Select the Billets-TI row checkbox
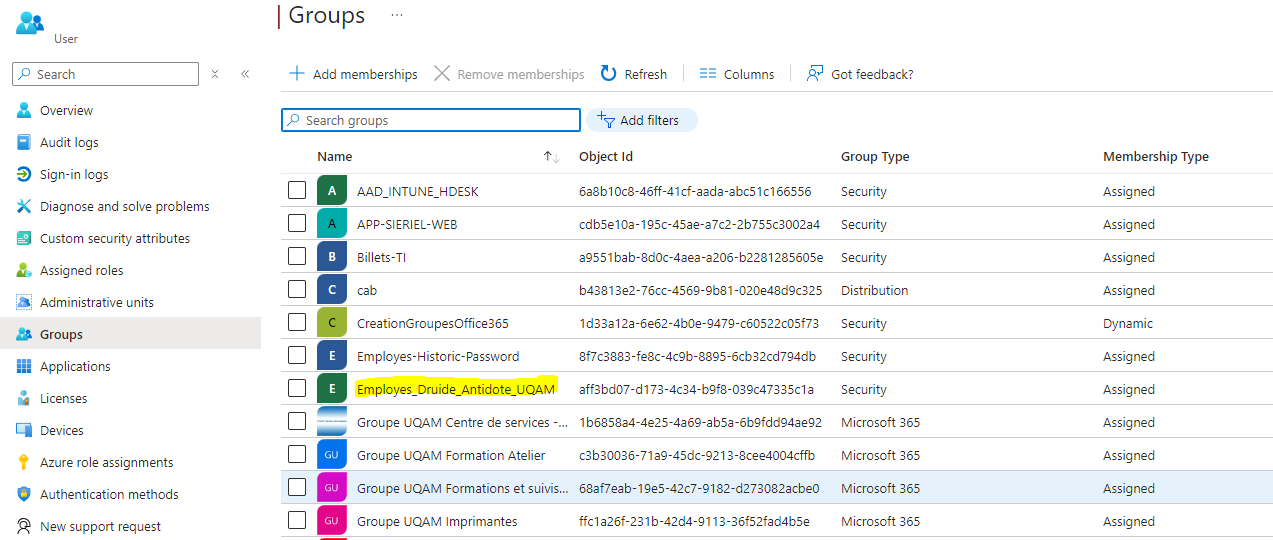 (x=297, y=257)
